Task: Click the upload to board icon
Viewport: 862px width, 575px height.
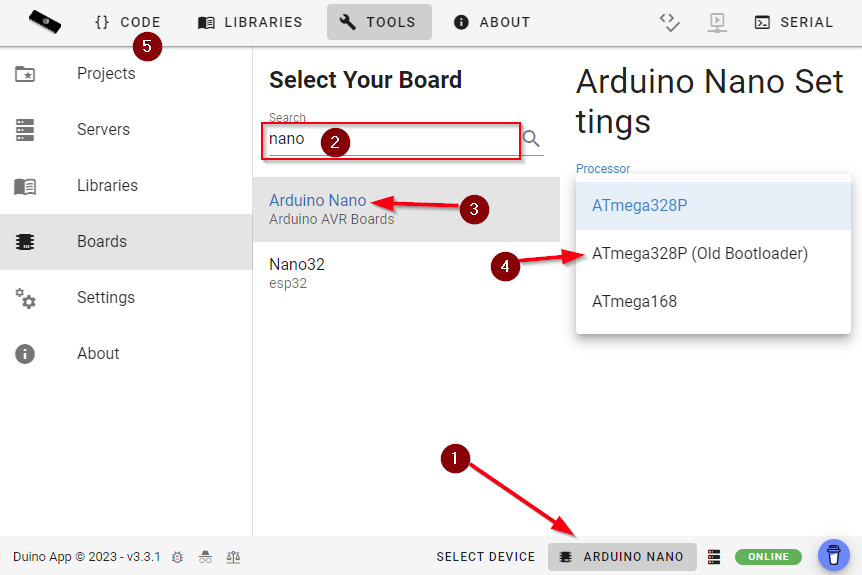Action: [716, 22]
